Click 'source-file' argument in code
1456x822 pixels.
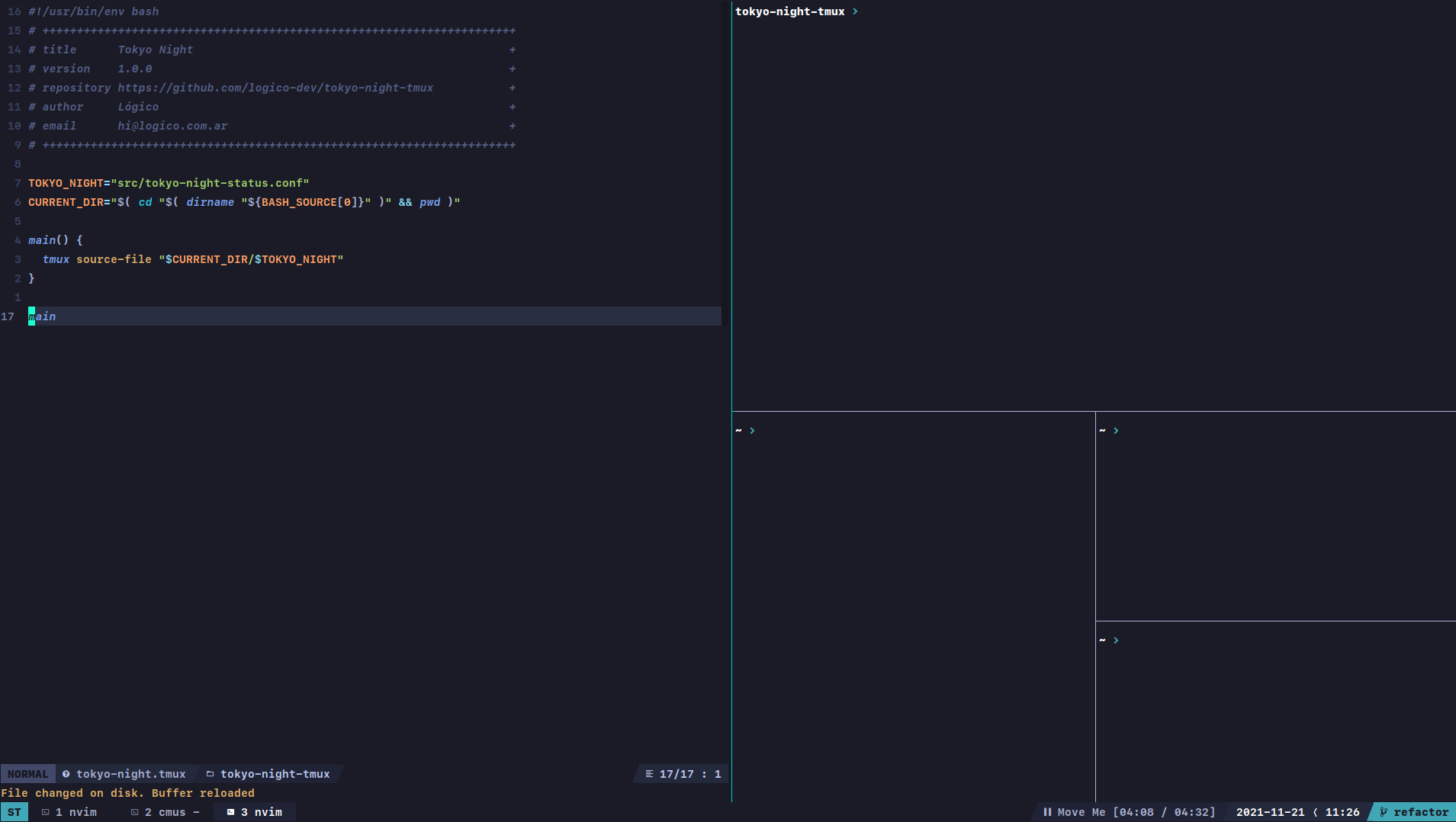(114, 259)
